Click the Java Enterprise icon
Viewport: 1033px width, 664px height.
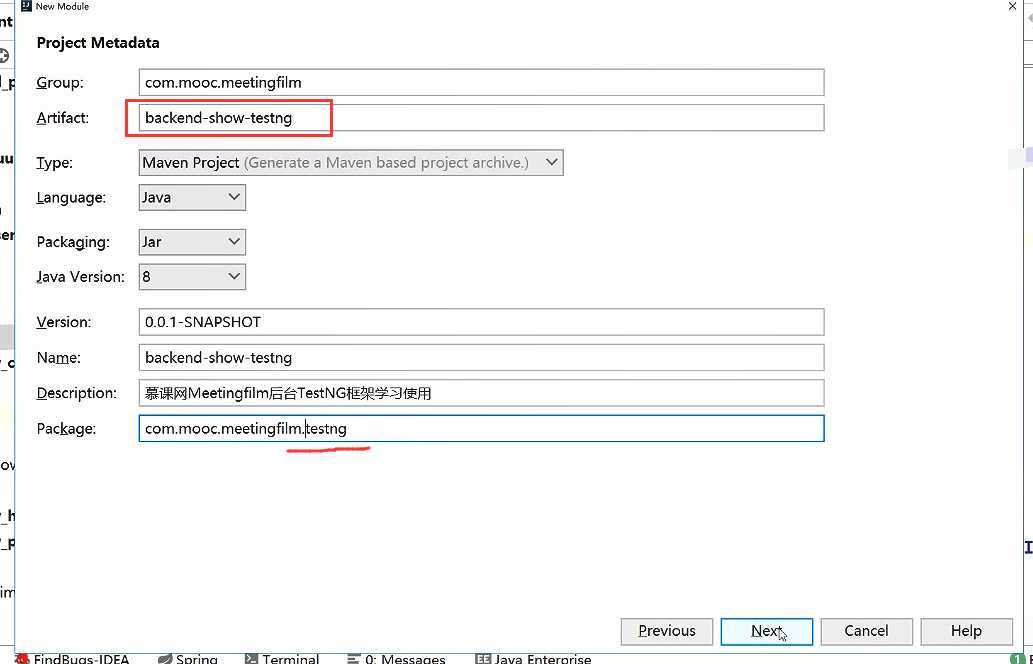(x=483, y=658)
